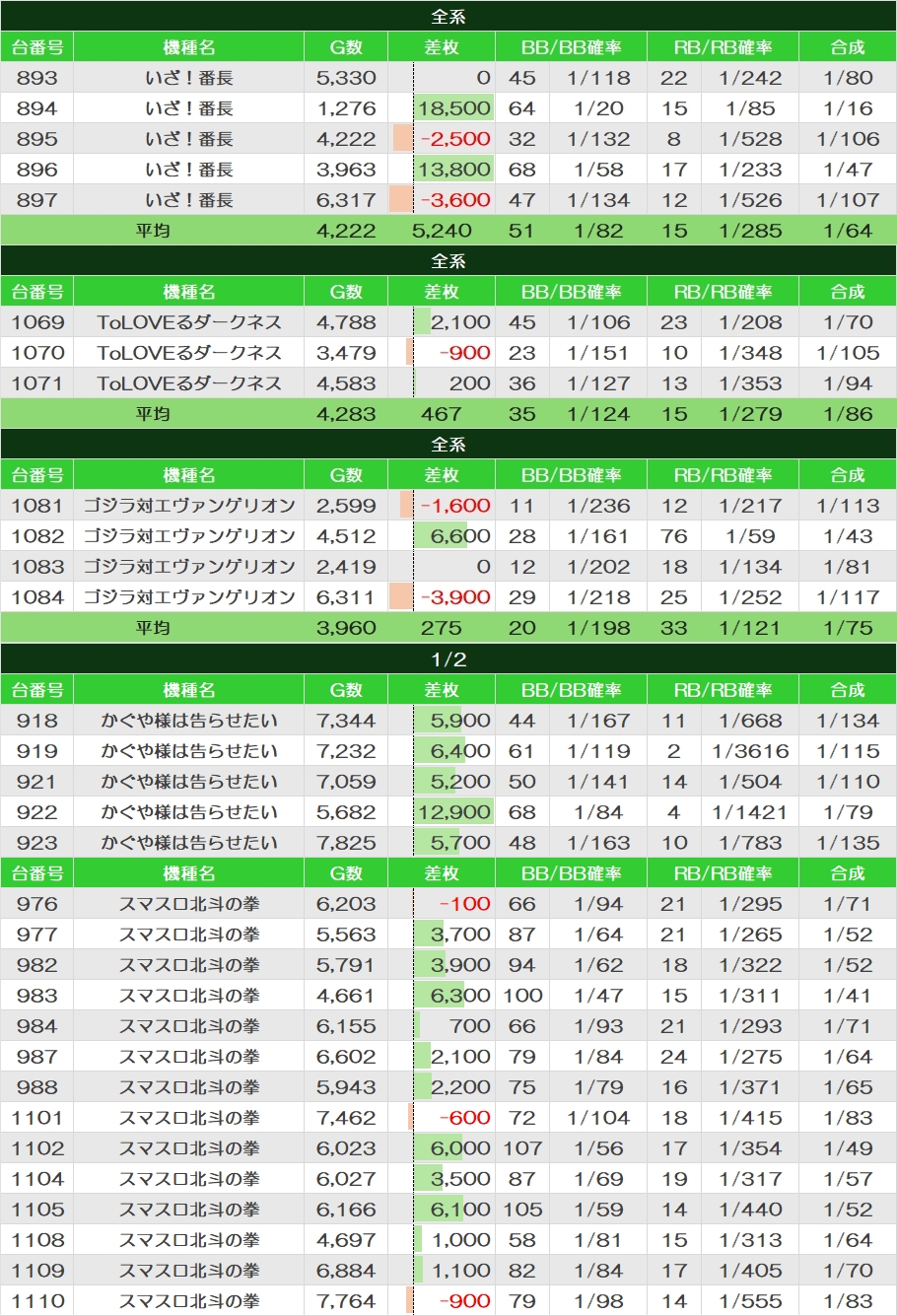Viewport: 897px width, 1316px height.
Task: Click average combined rate 1/86
Action: point(848,414)
